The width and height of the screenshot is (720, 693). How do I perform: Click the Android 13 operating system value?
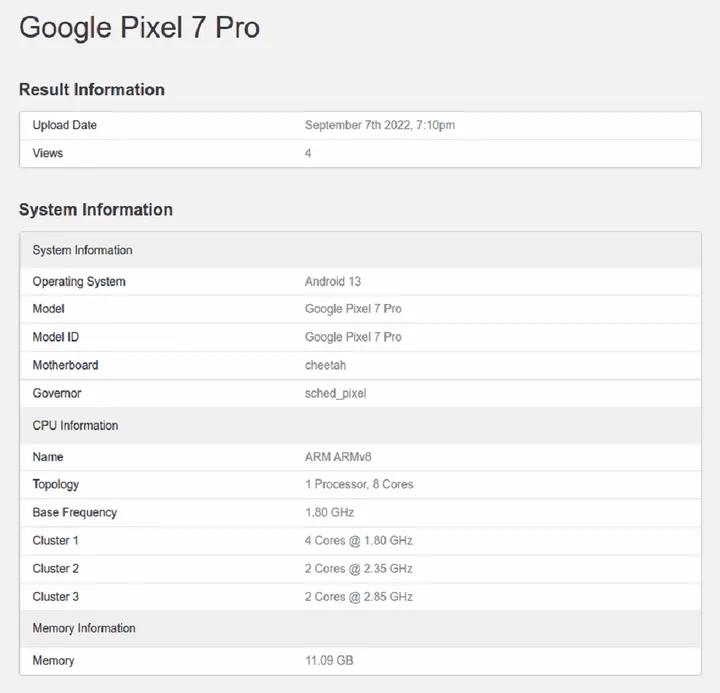pyautogui.click(x=333, y=282)
